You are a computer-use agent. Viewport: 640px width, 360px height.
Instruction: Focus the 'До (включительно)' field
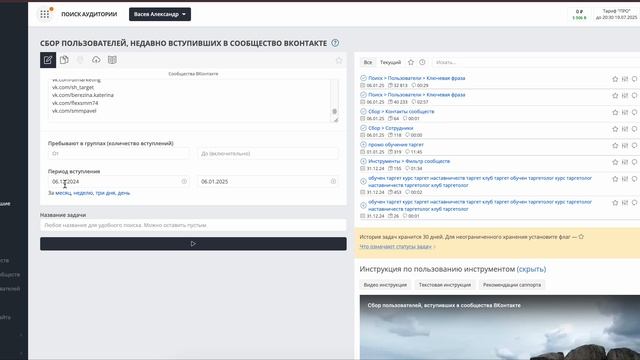coord(268,153)
